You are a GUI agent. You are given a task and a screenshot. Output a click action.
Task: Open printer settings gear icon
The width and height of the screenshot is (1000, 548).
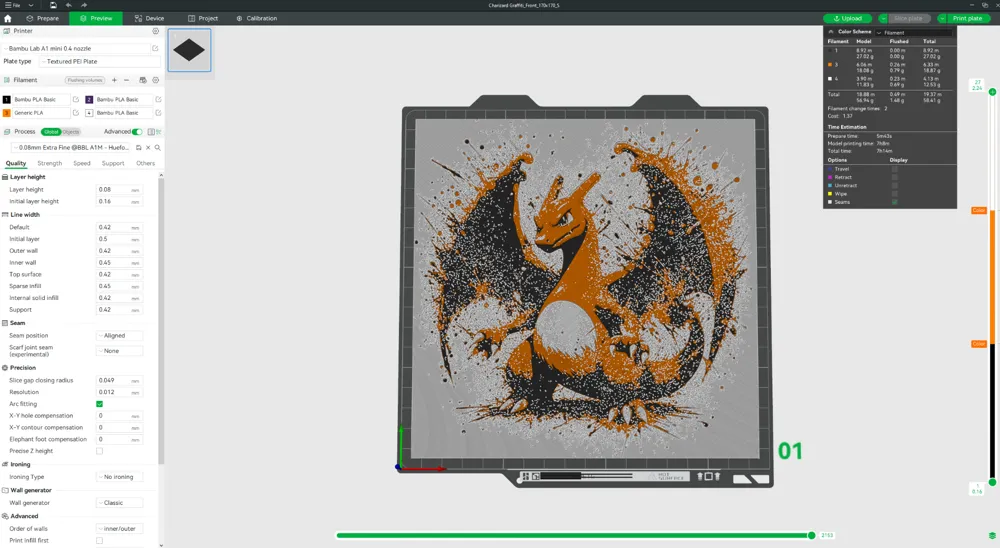pyautogui.click(x=155, y=31)
